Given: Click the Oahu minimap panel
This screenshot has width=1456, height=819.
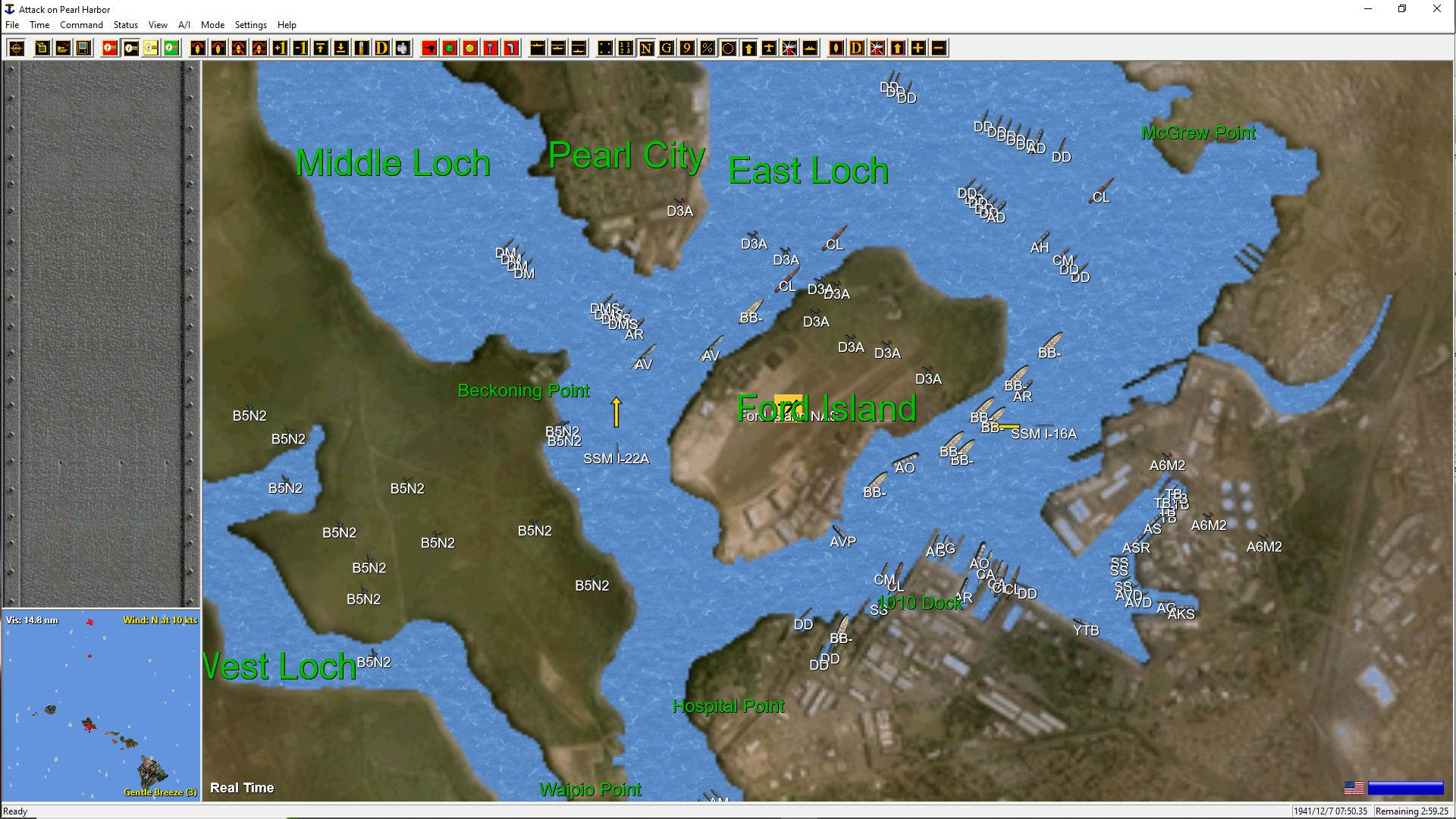Looking at the screenshot, I should point(101,705).
